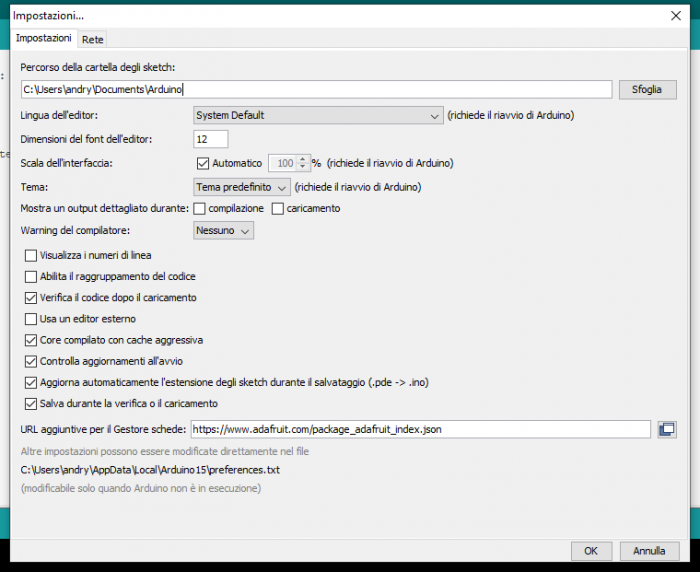Expand the Tema predefinito dropdown

pos(242,186)
